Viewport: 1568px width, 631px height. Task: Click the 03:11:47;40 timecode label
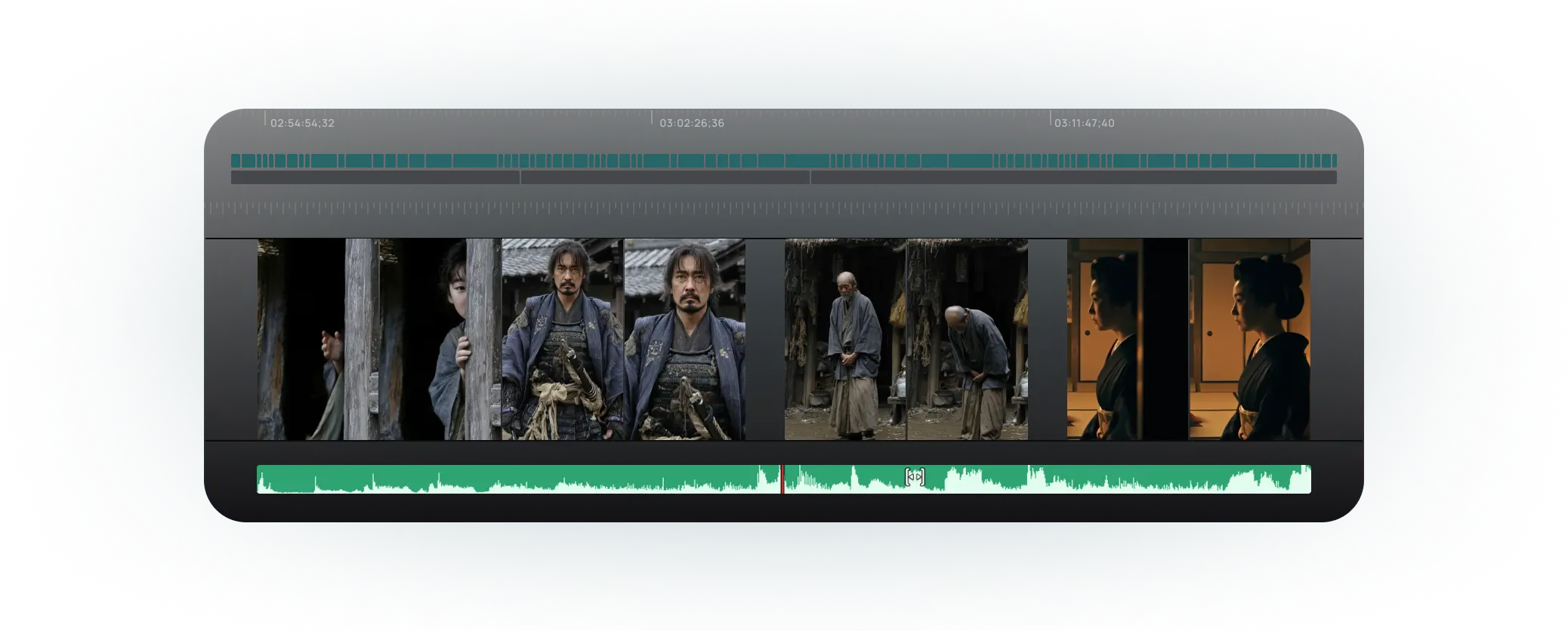pos(1085,123)
